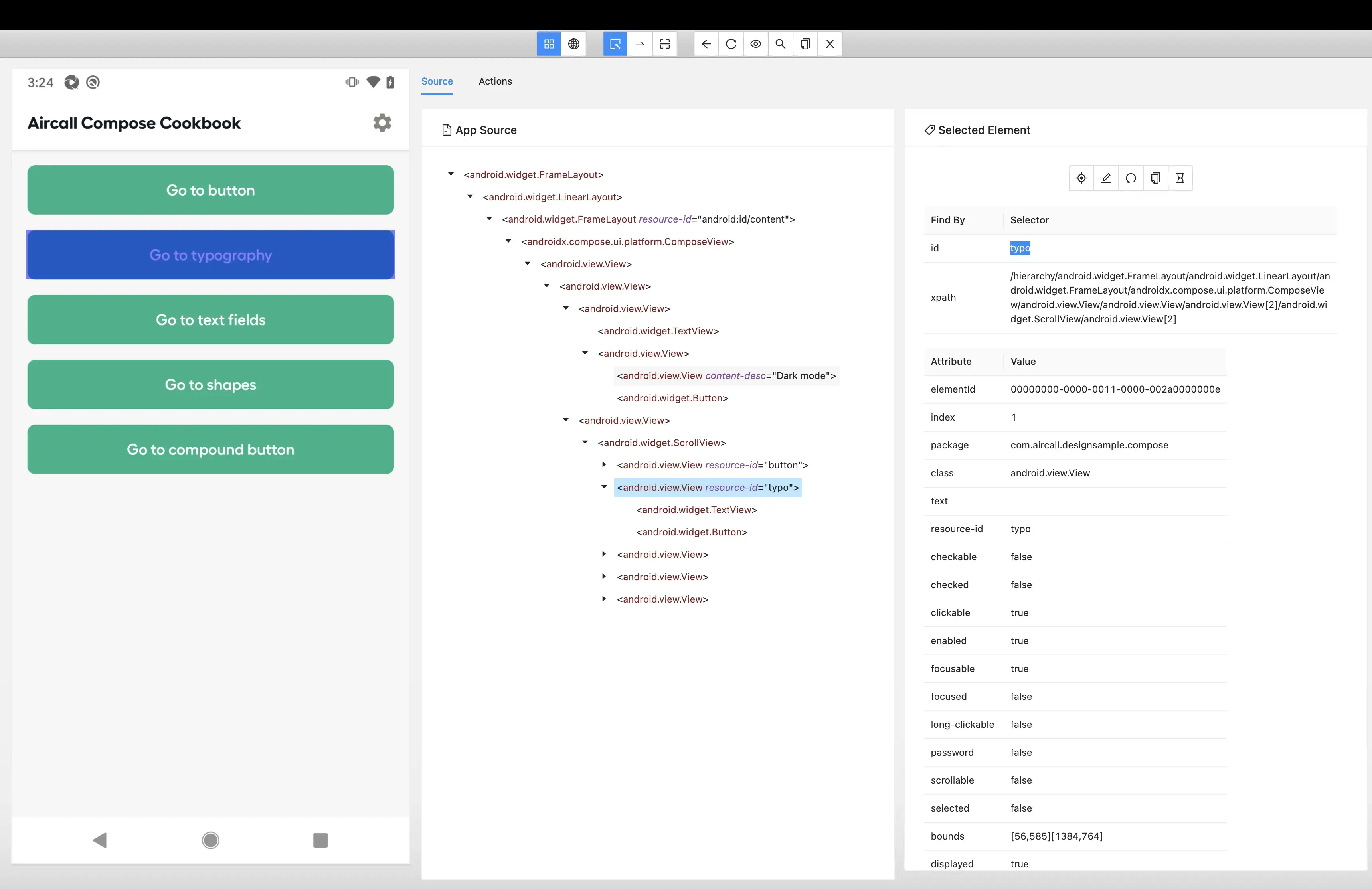Click send keys pencil icon
The width and height of the screenshot is (1372, 889).
(x=1106, y=178)
